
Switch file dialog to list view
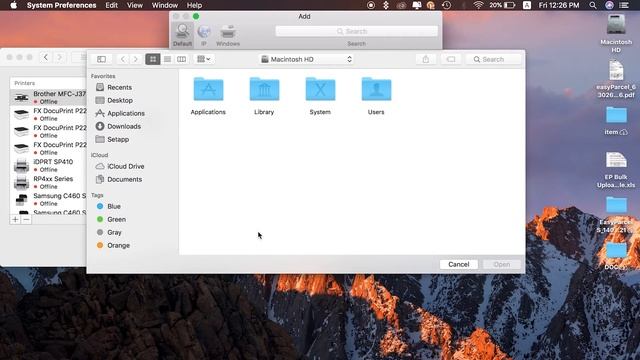(167, 59)
